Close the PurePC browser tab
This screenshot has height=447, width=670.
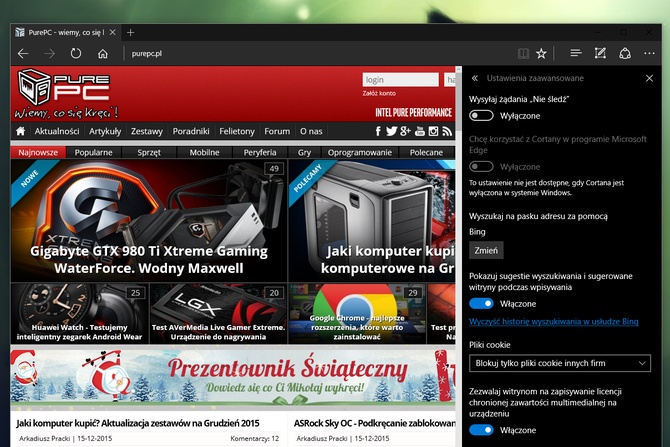112,32
